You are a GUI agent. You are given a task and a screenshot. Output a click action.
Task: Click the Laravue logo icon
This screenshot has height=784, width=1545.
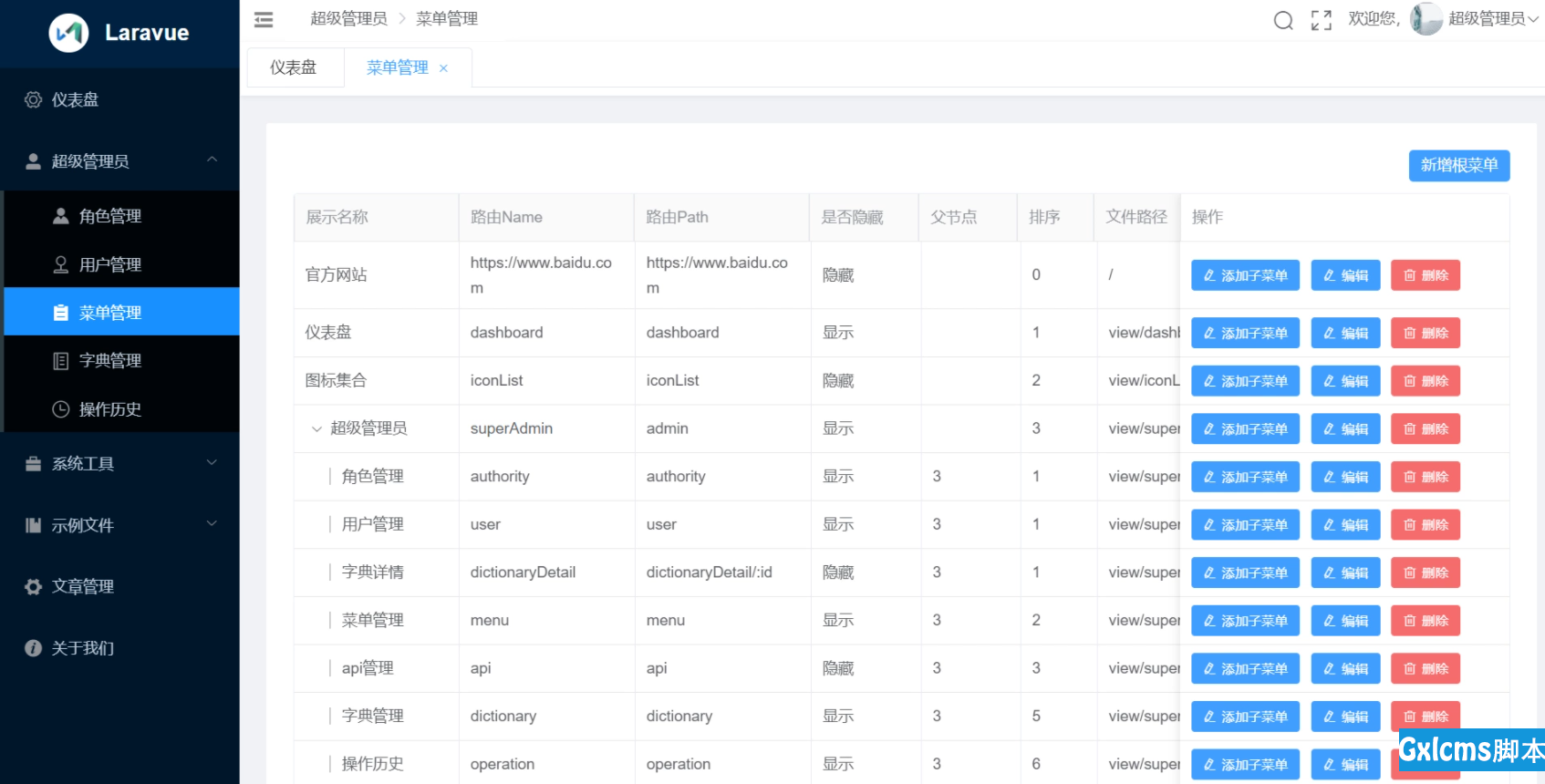(x=68, y=33)
